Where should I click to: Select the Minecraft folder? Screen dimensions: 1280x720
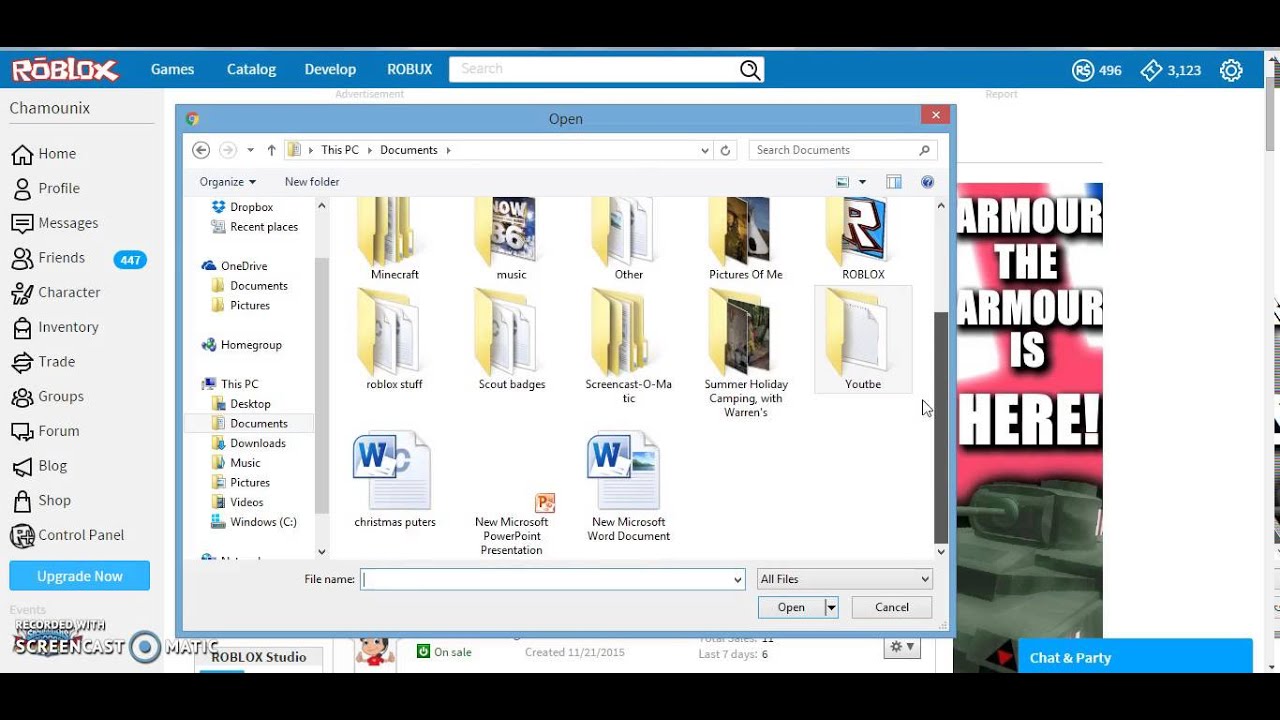(395, 240)
